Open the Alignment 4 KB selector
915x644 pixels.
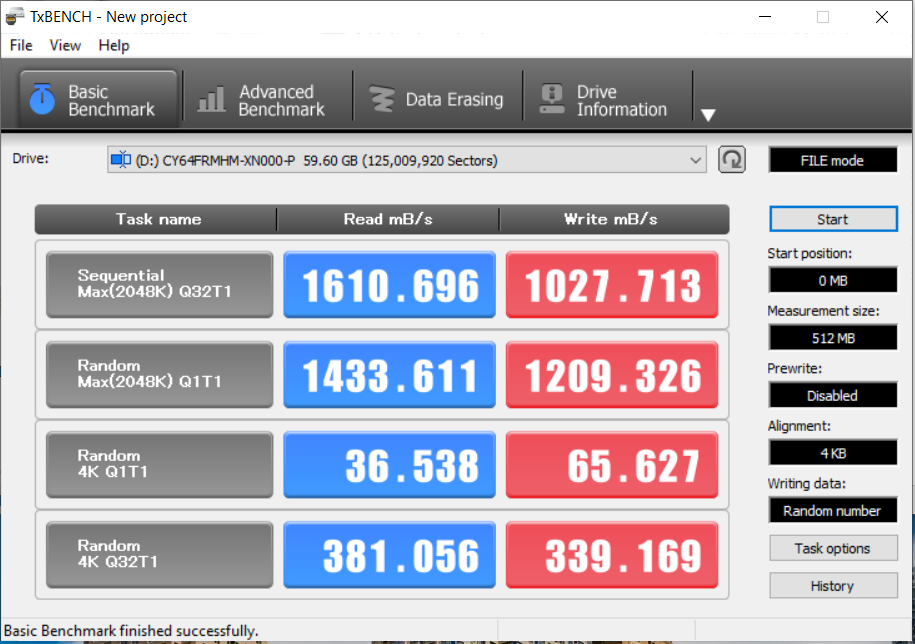[832, 453]
